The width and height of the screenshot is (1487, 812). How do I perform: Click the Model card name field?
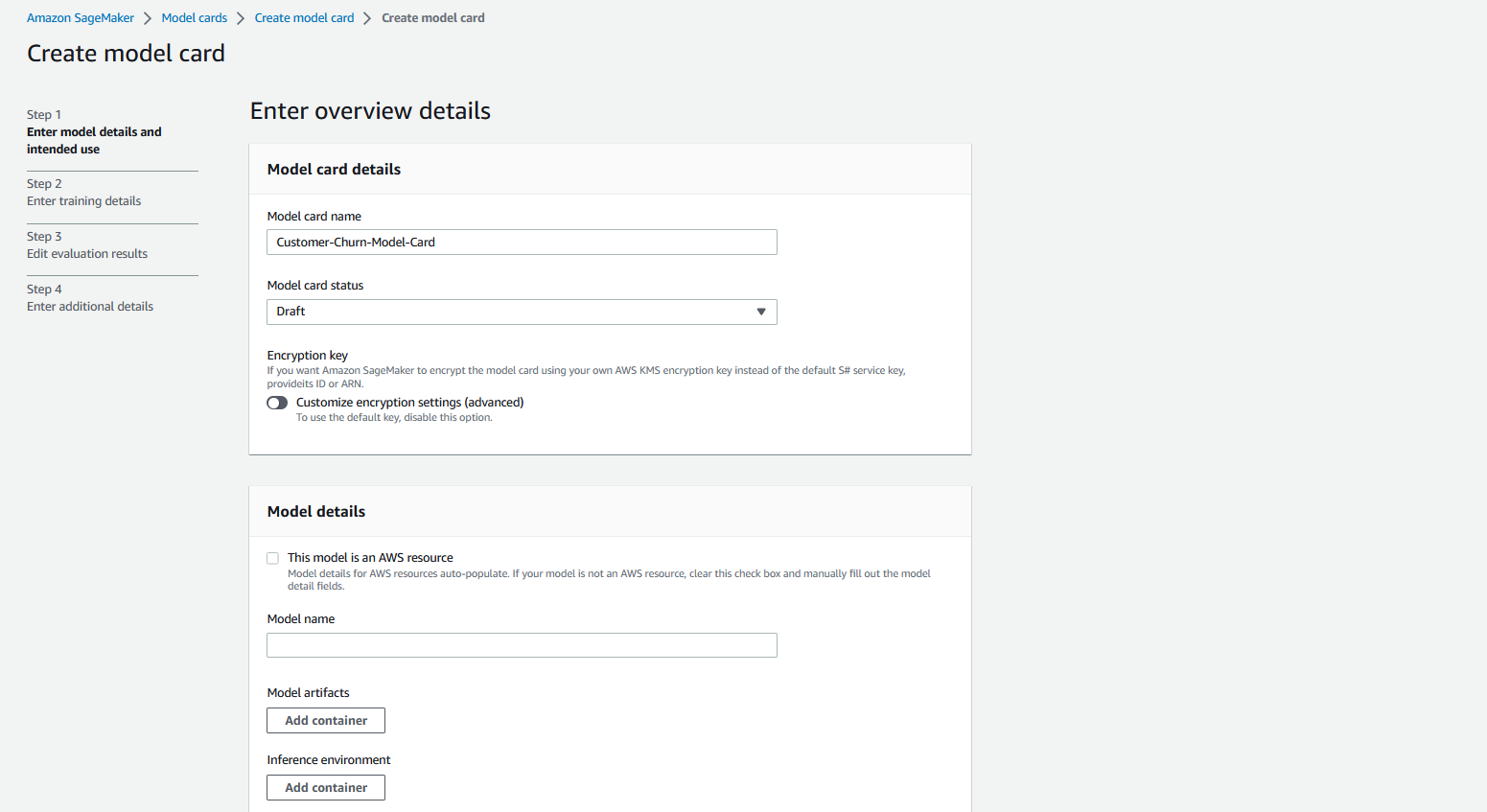pos(522,243)
